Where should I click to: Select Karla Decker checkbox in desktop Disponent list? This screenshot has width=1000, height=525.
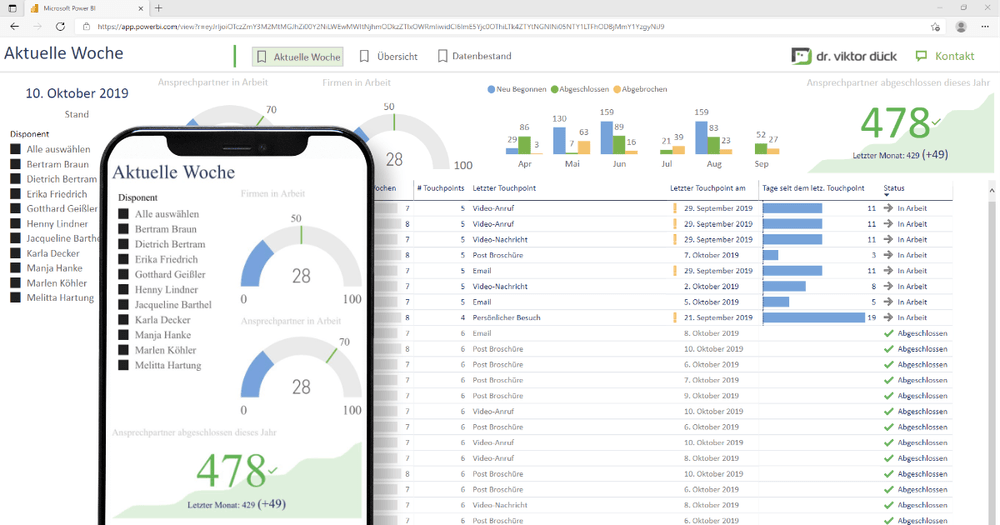pos(15,254)
